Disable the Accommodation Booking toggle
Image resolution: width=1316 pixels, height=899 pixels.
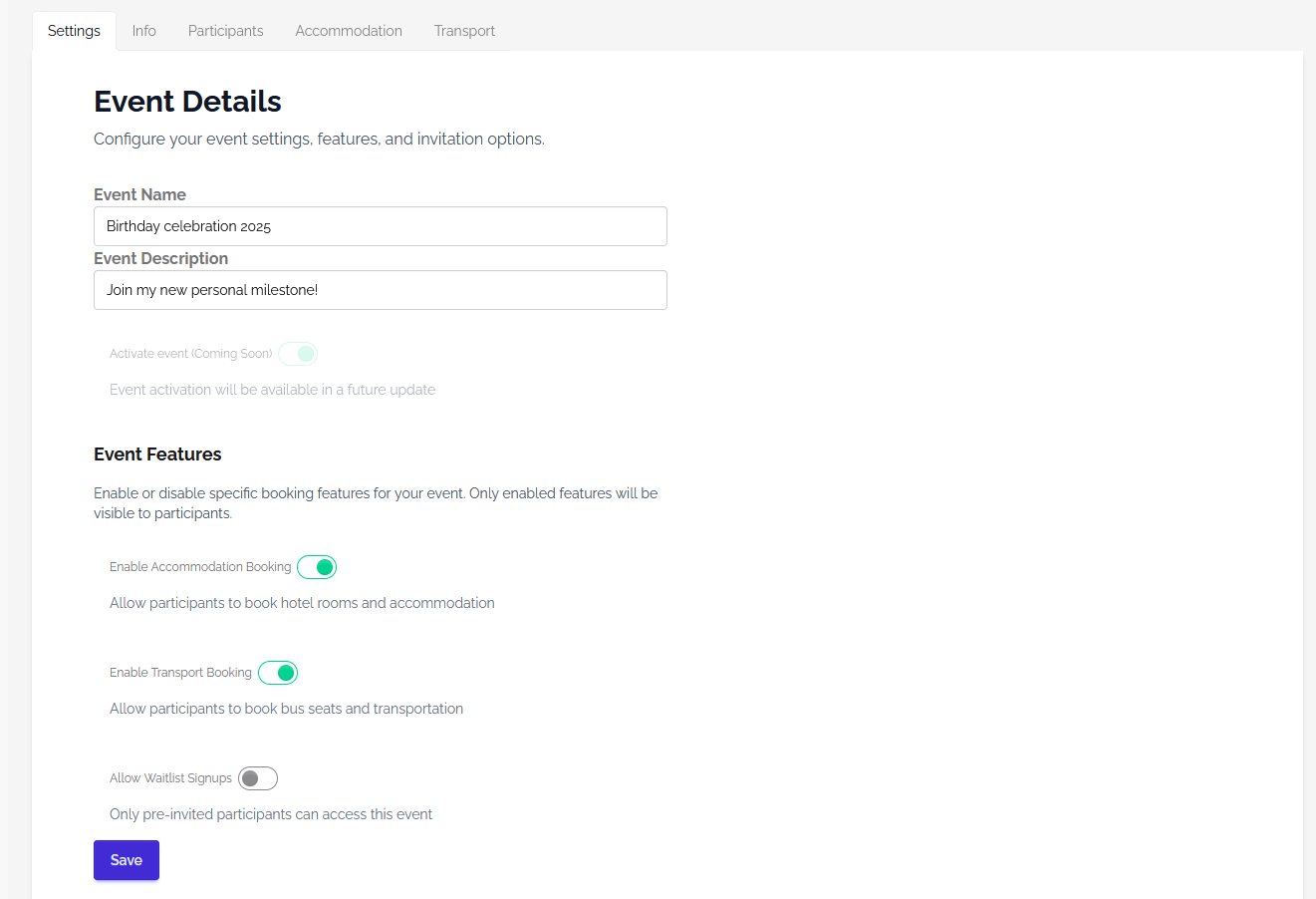[x=317, y=567]
